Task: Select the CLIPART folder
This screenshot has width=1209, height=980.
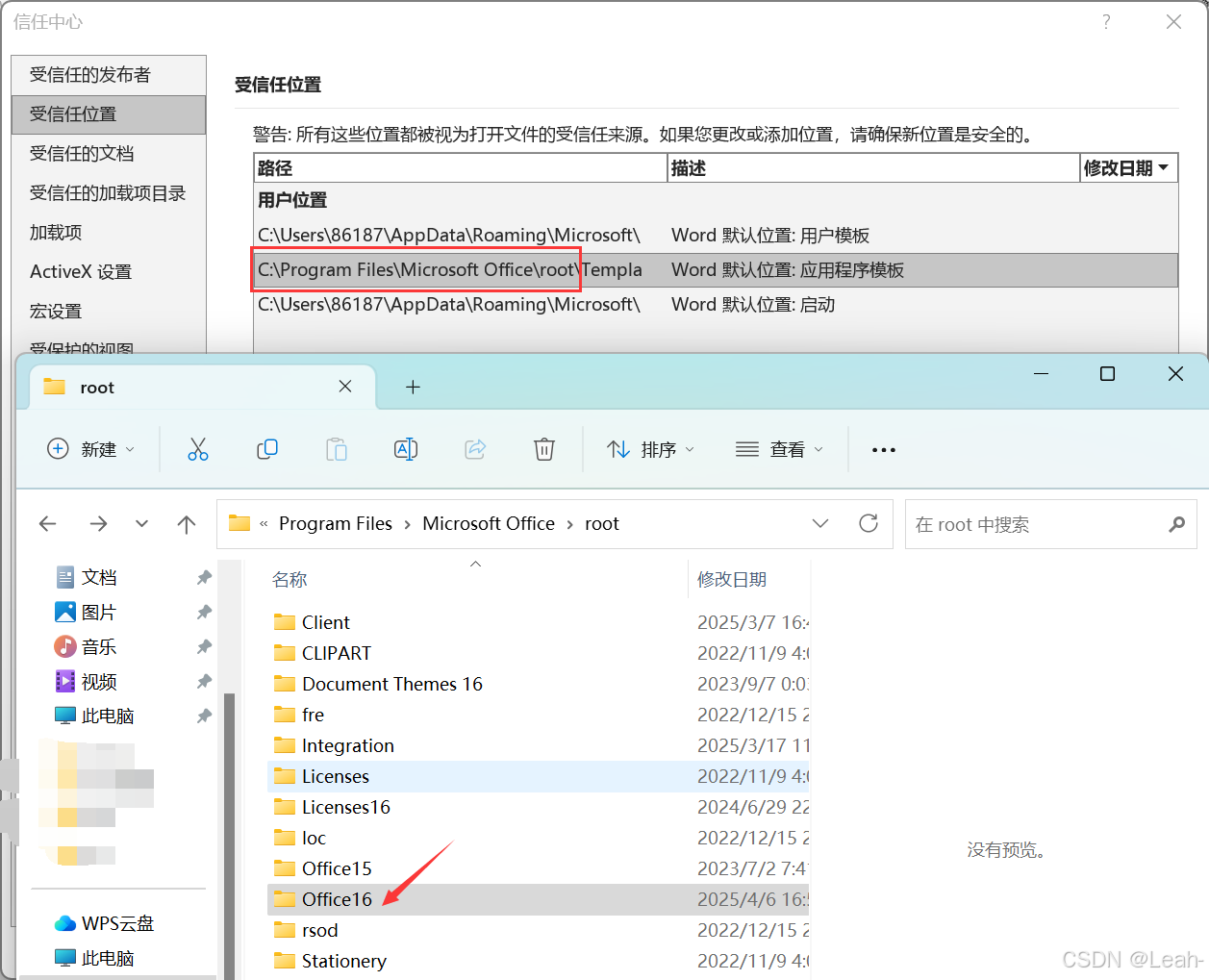Action: coord(539,653)
